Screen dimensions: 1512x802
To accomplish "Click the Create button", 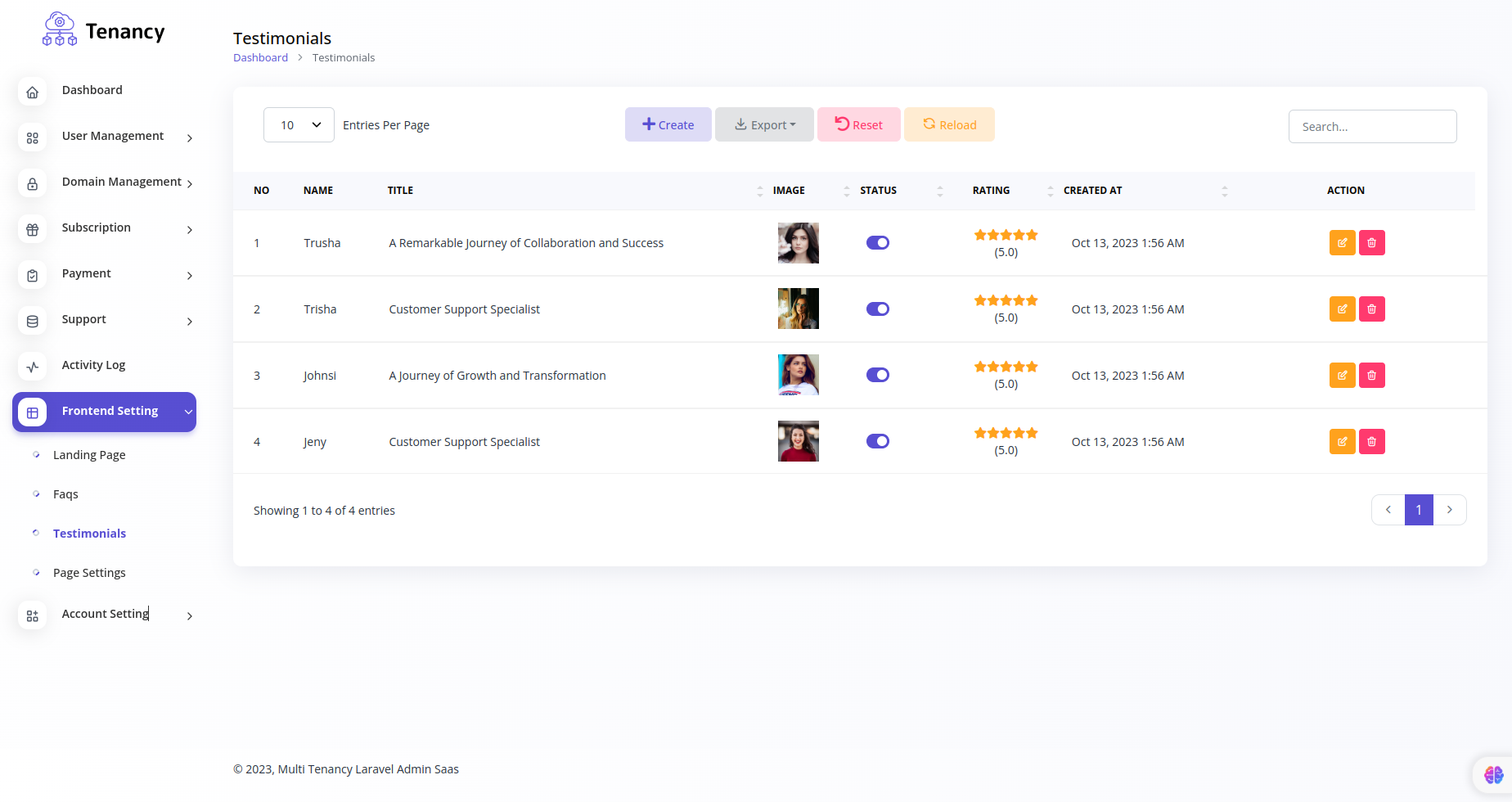I will pos(668,124).
